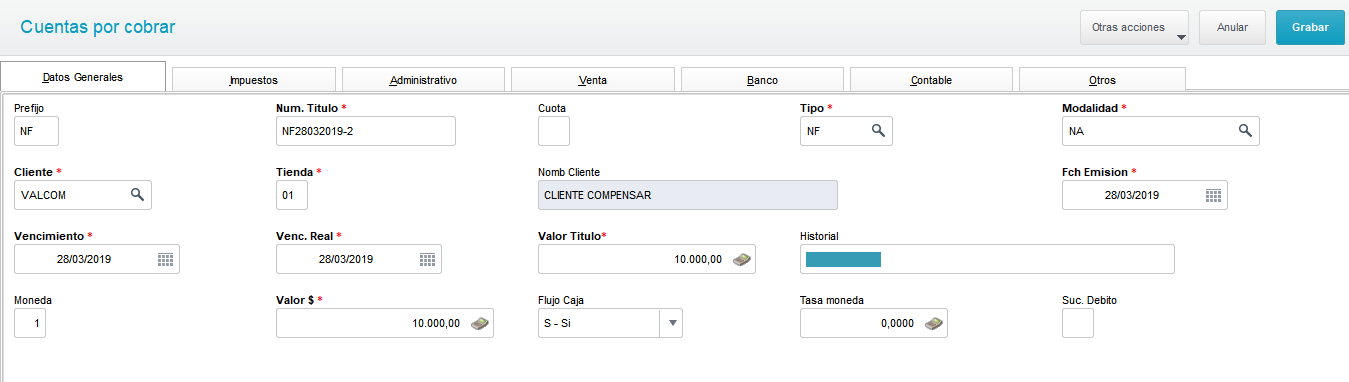Viewport: 1349px width, 382px height.
Task: Expand the Flujo Caja dropdown
Action: point(672,323)
